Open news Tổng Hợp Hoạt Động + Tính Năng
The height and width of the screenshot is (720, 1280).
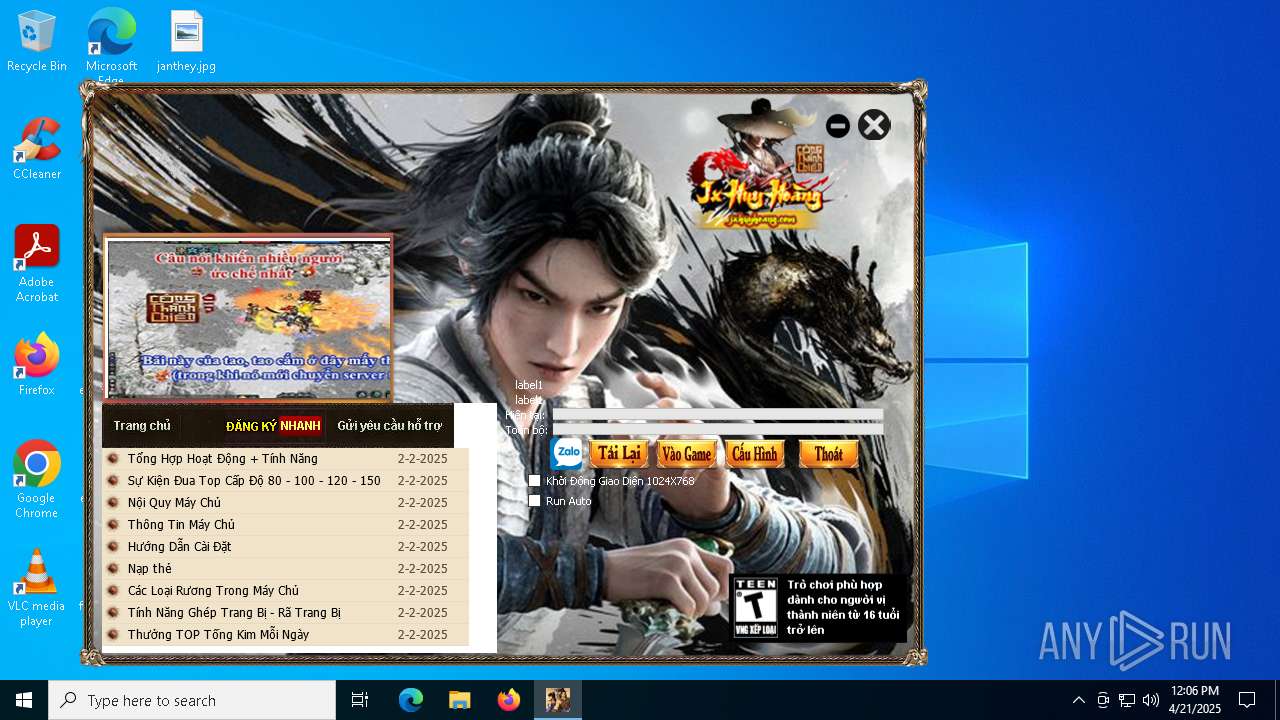pos(222,459)
